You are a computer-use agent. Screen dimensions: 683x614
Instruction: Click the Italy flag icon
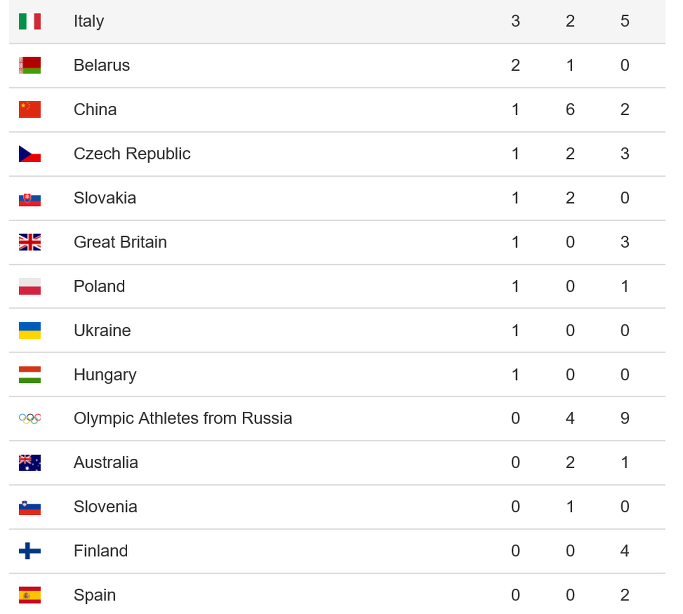click(x=30, y=21)
